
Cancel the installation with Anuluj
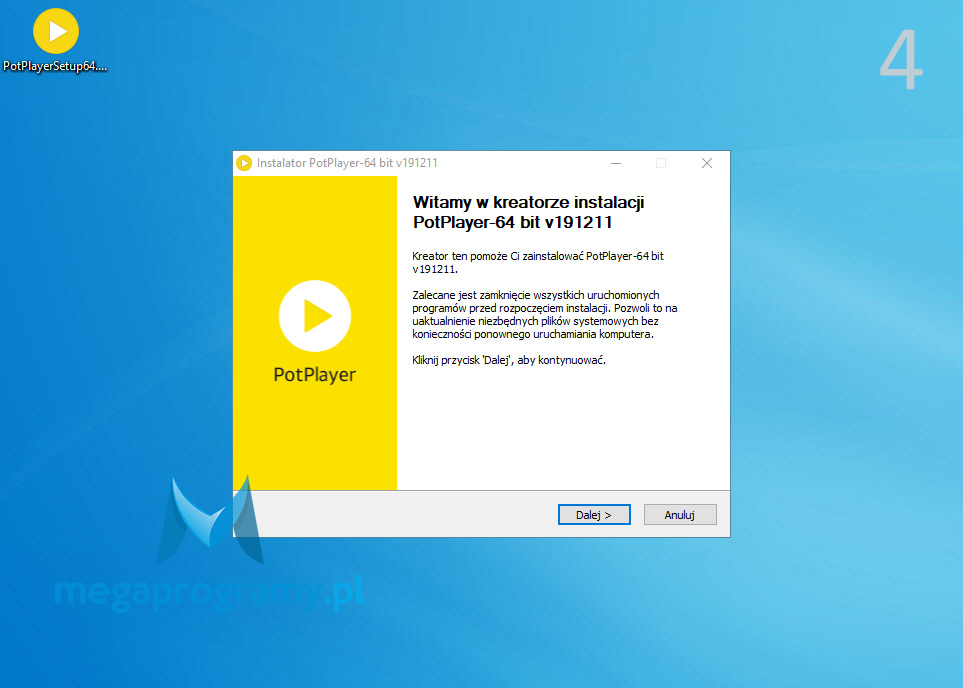(680, 515)
